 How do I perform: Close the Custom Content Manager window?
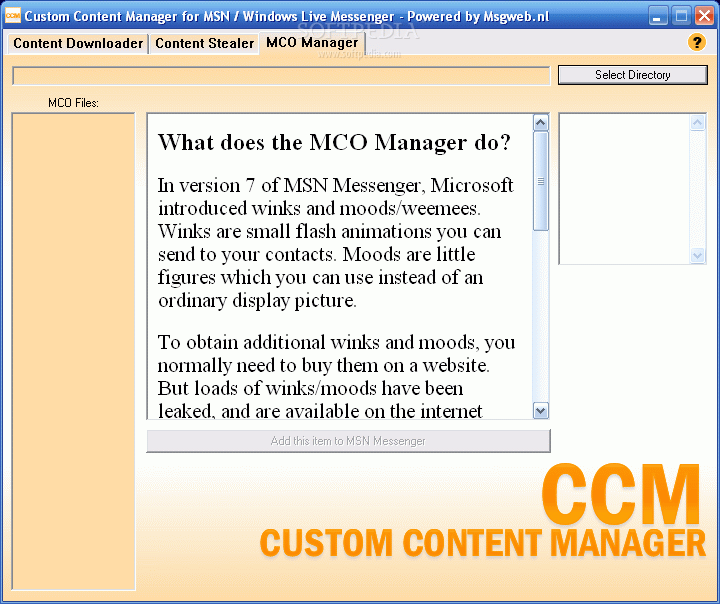(704, 16)
